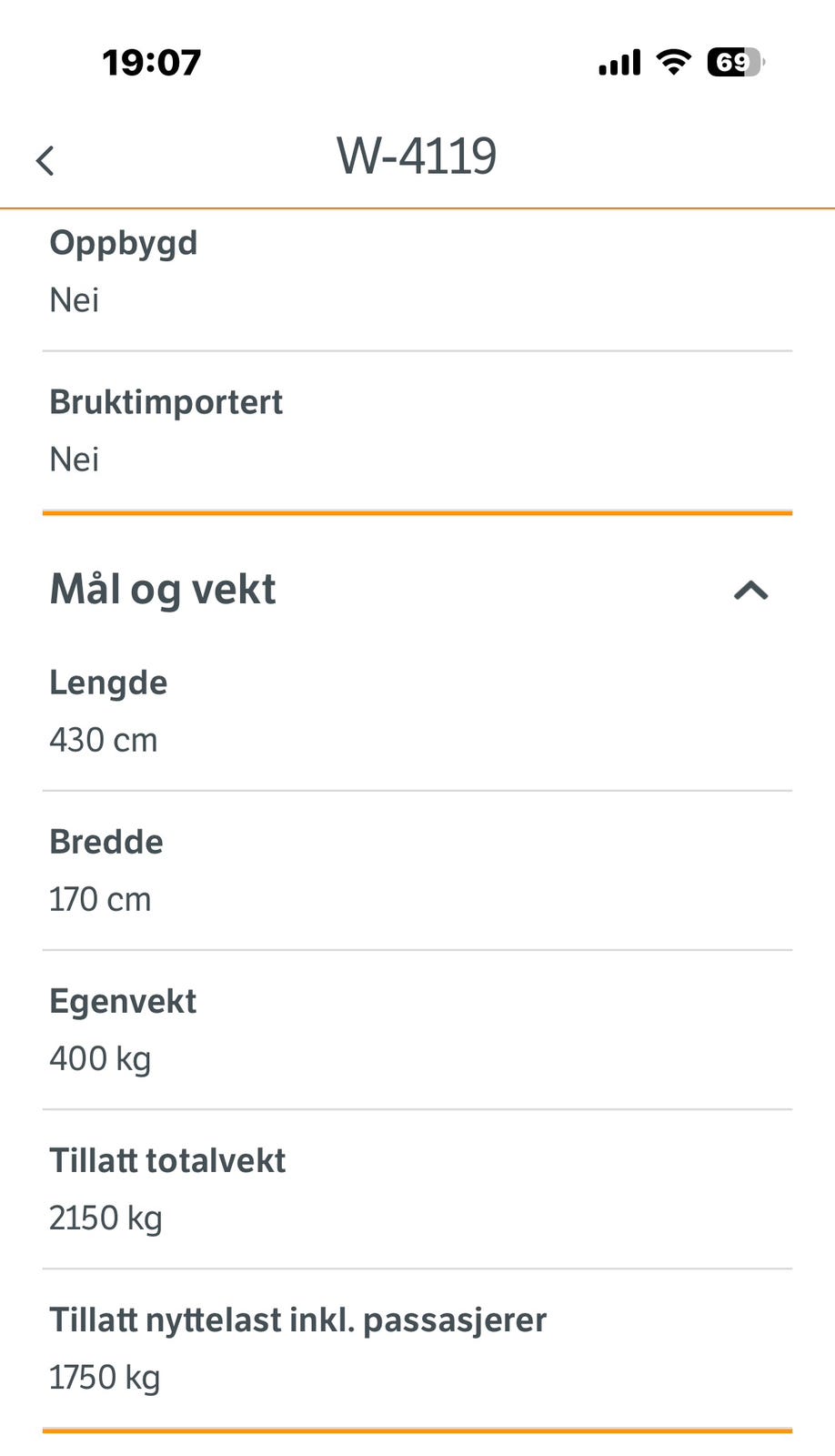The height and width of the screenshot is (1456, 835).
Task: Select the Egenvekt label
Action: point(123,1001)
